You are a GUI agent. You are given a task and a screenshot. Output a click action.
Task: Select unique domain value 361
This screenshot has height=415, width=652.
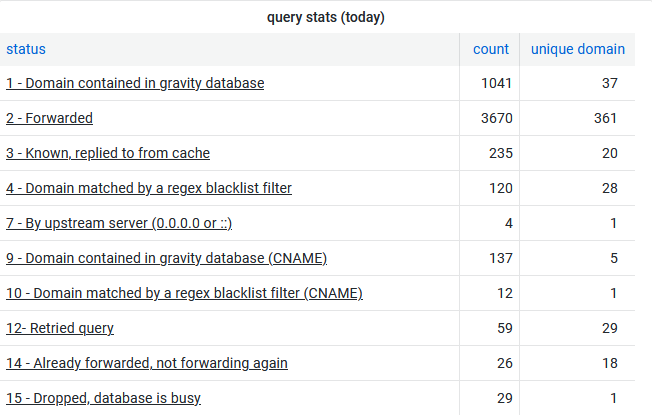(605, 118)
